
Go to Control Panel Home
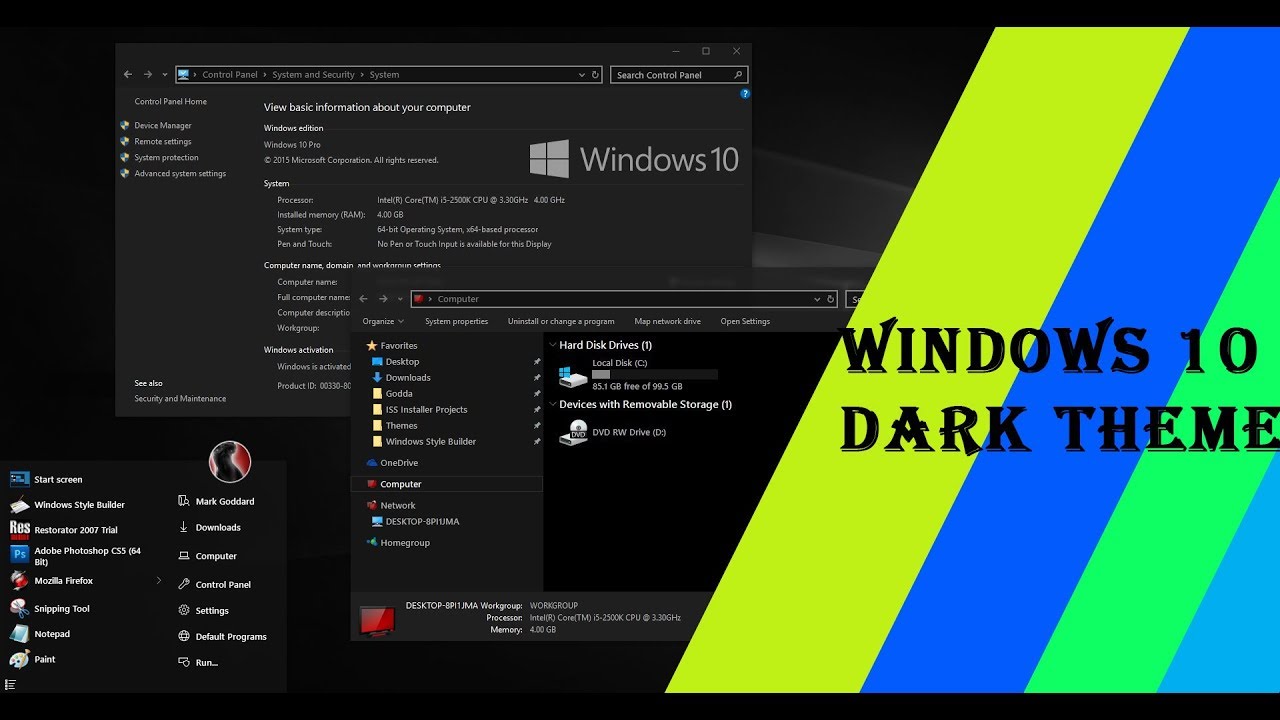[x=171, y=102]
